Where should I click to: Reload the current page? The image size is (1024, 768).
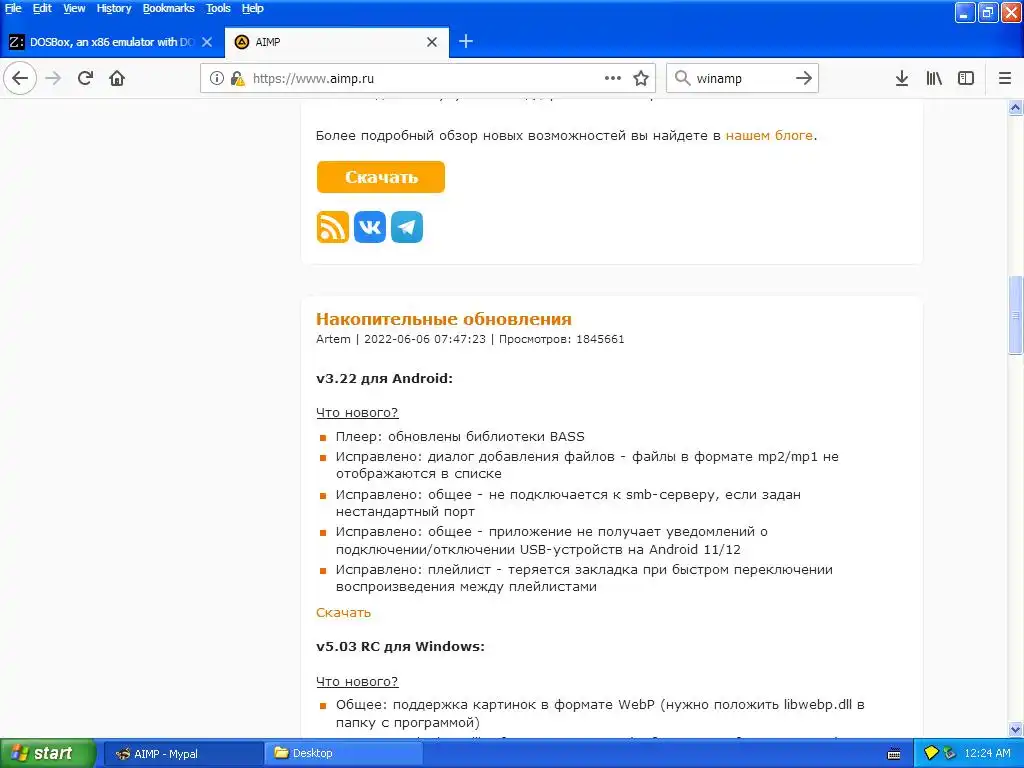85,78
